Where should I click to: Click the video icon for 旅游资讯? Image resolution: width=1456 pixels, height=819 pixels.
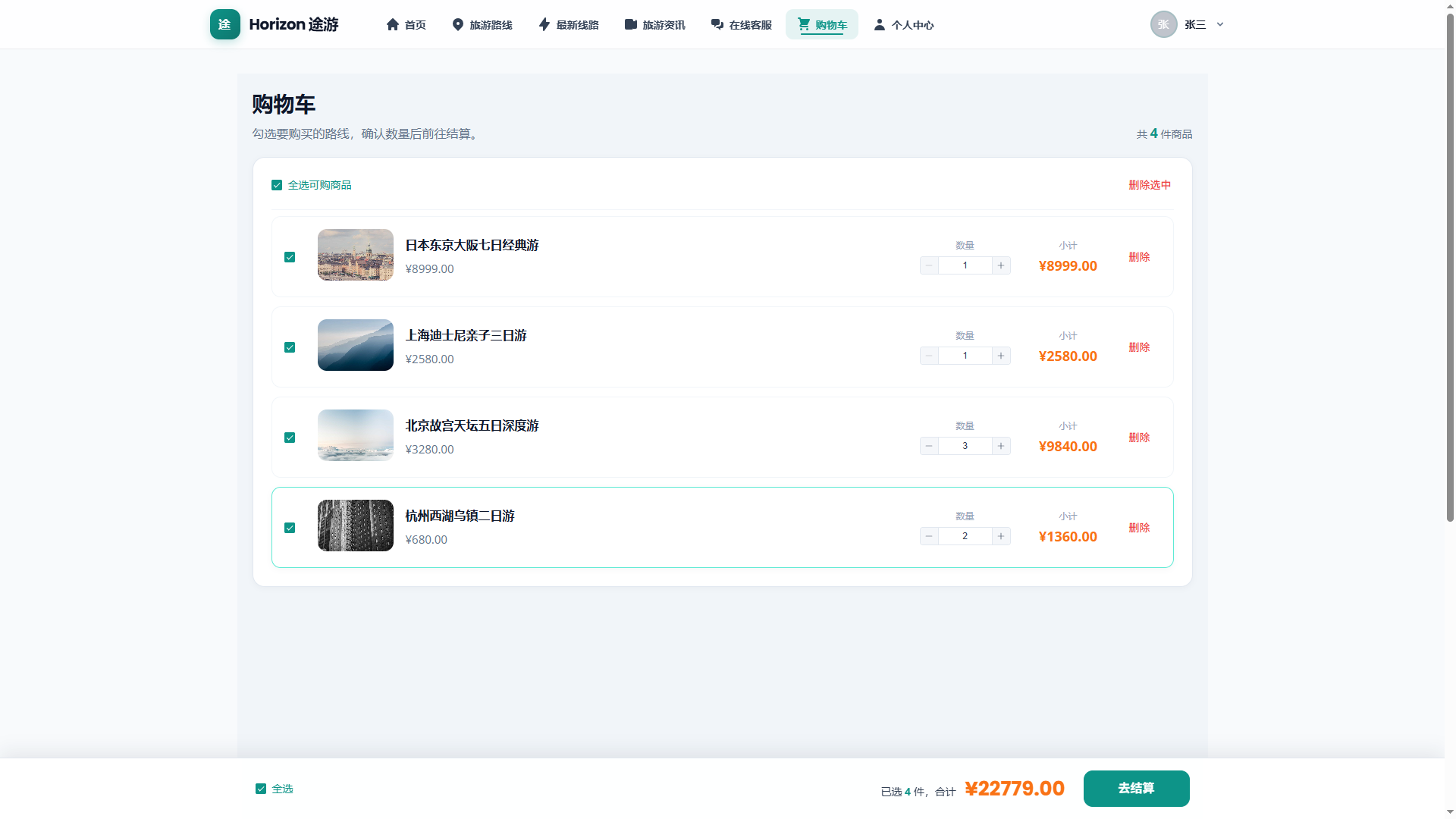631,24
